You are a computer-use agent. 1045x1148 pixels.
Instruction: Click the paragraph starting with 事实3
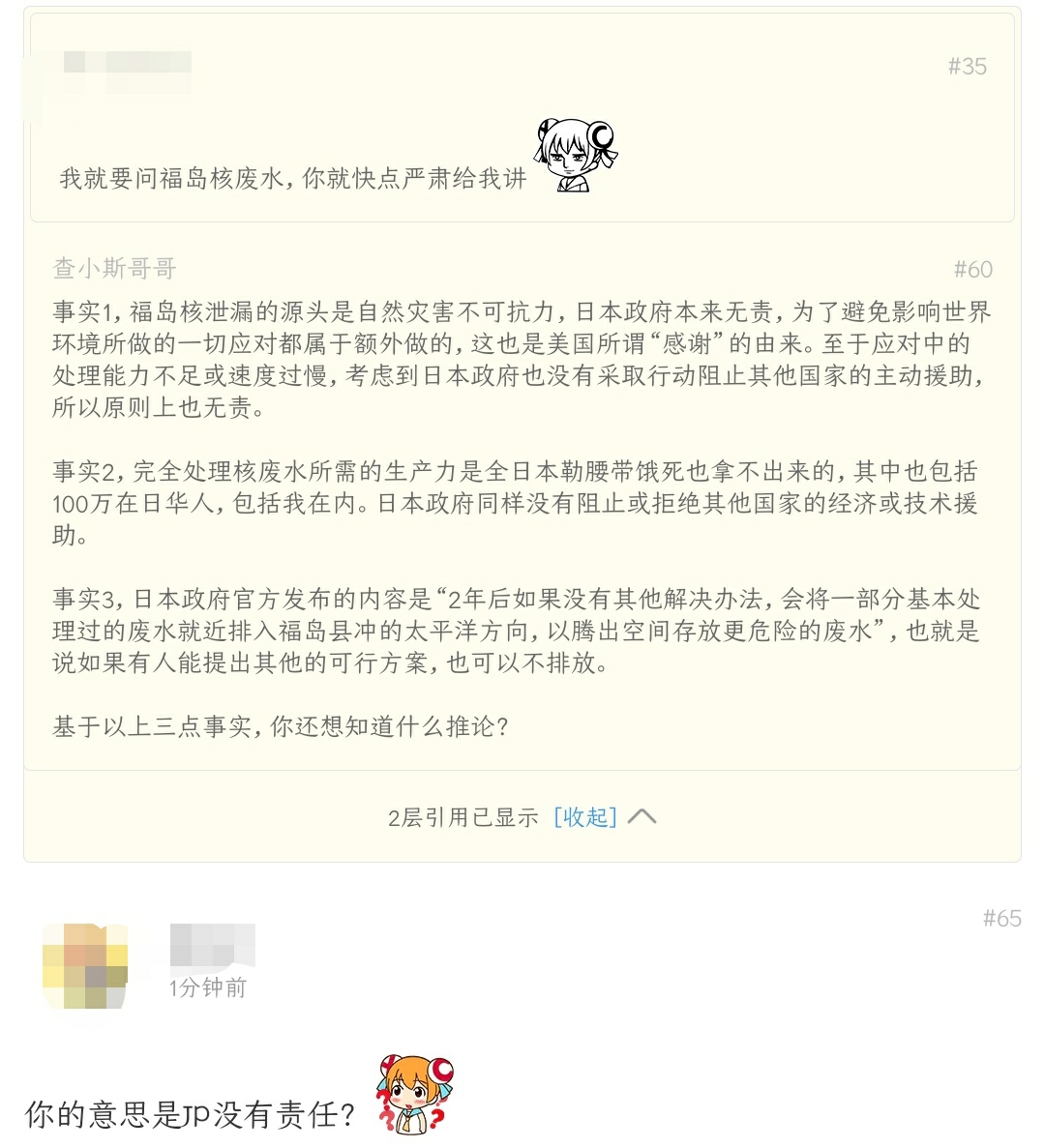pyautogui.click(x=517, y=632)
